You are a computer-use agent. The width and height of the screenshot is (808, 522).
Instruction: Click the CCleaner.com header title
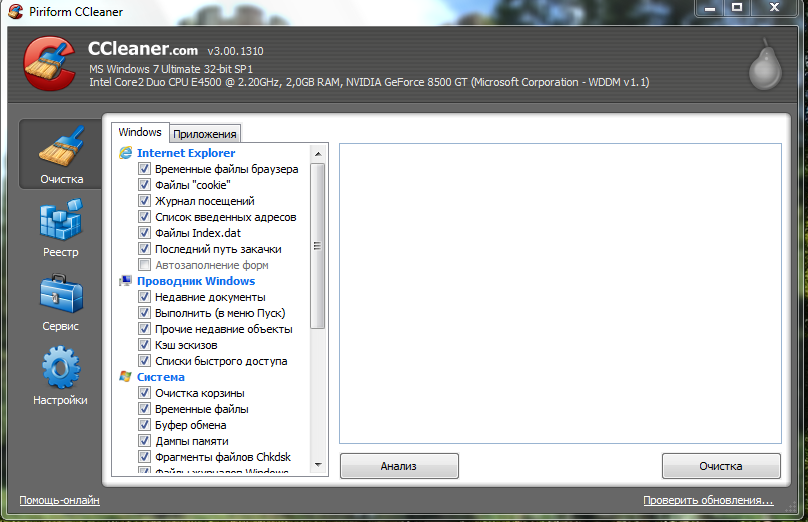(x=143, y=48)
